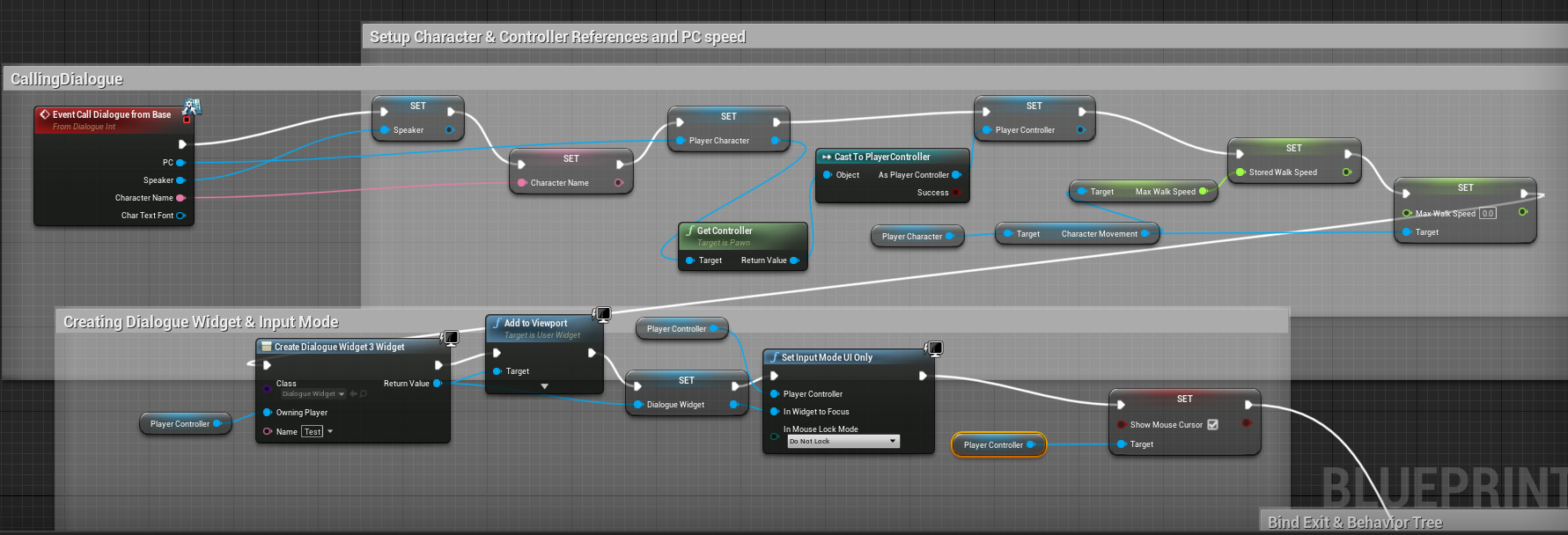The height and width of the screenshot is (535, 1568).
Task: Click red output pin of SET Show Mouse Cursor
Action: (x=1247, y=424)
